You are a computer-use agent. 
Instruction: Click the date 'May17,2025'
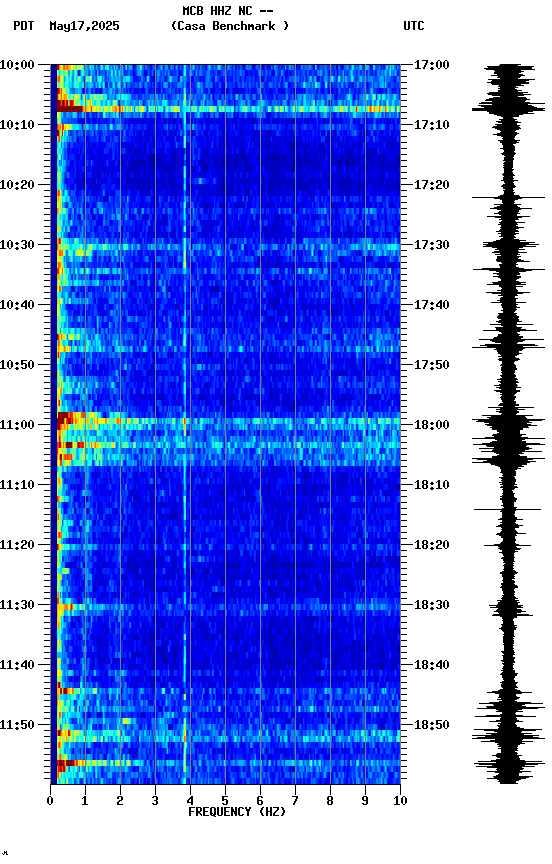point(84,26)
